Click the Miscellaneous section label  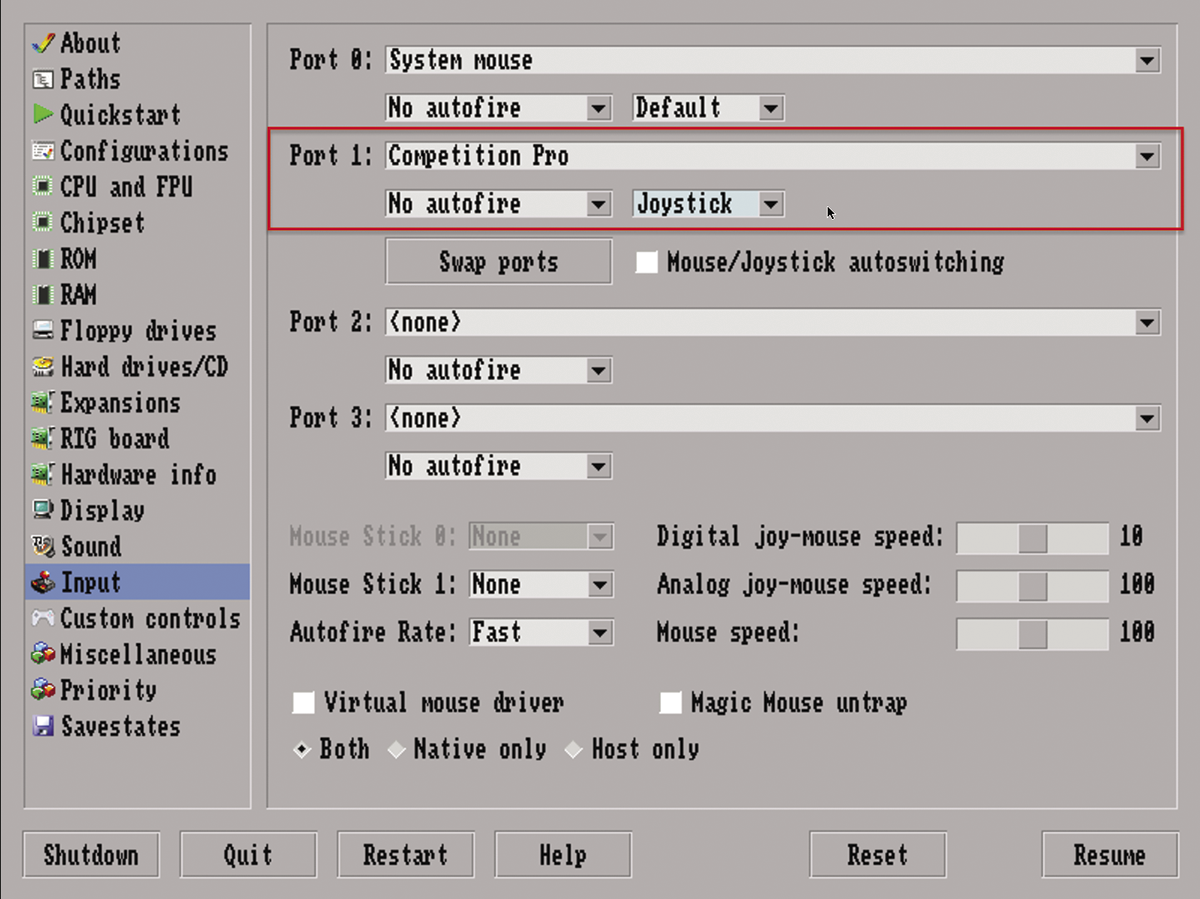point(138,655)
